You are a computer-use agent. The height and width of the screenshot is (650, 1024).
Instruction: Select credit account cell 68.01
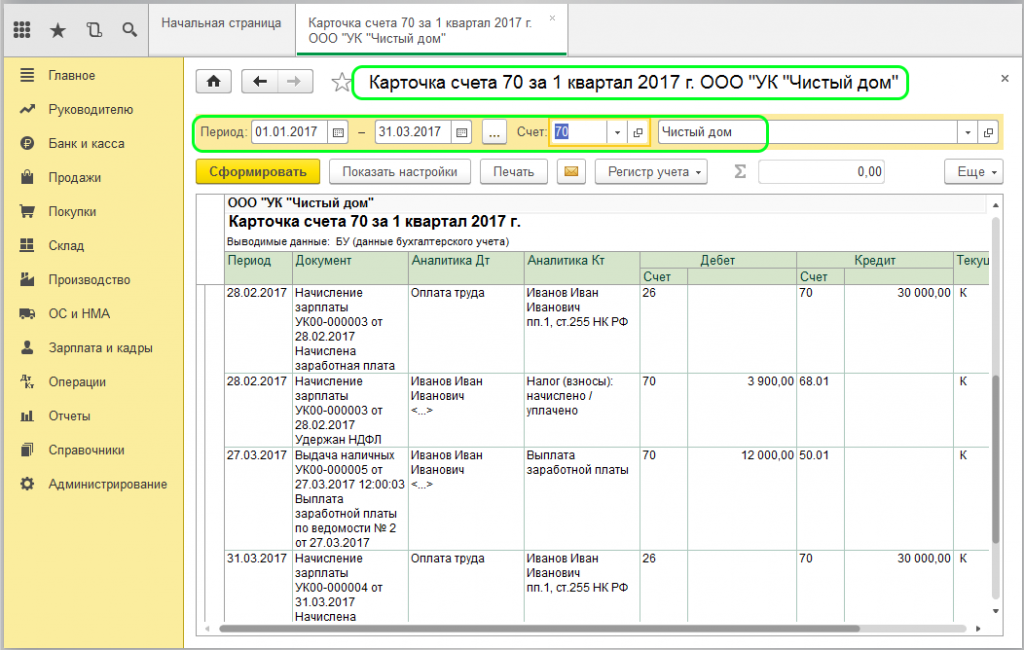(x=820, y=410)
